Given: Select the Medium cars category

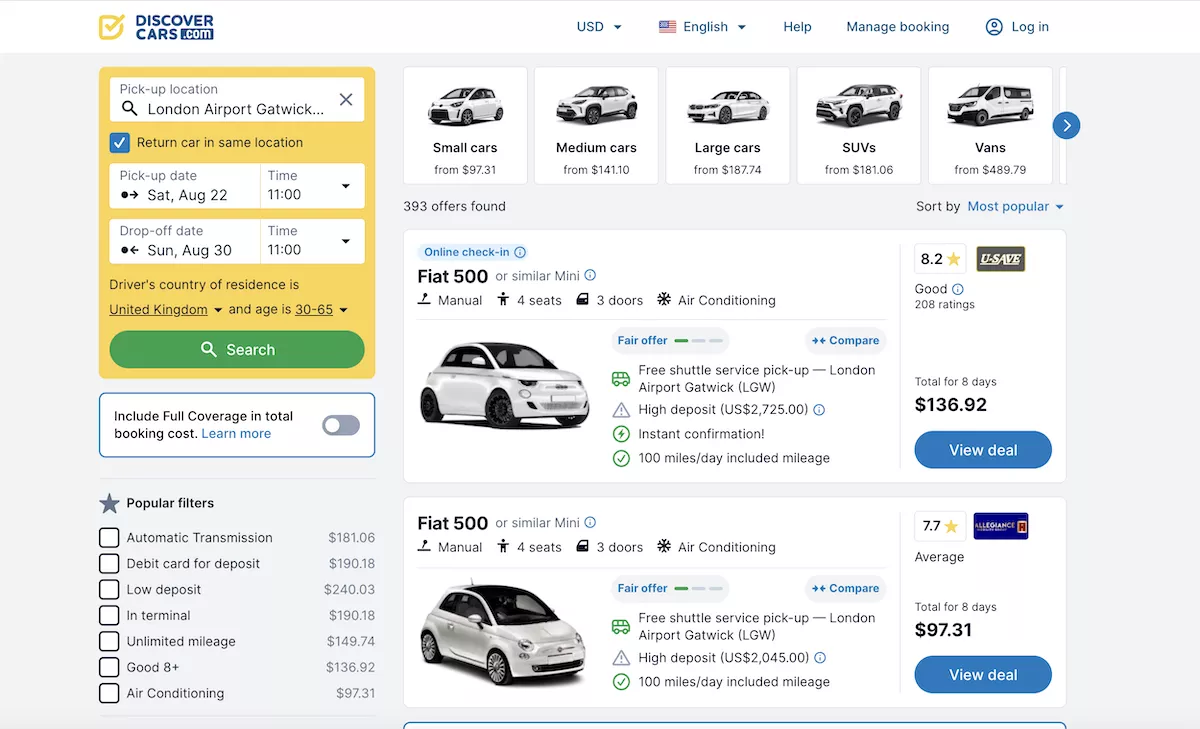Looking at the screenshot, I should coord(596,126).
